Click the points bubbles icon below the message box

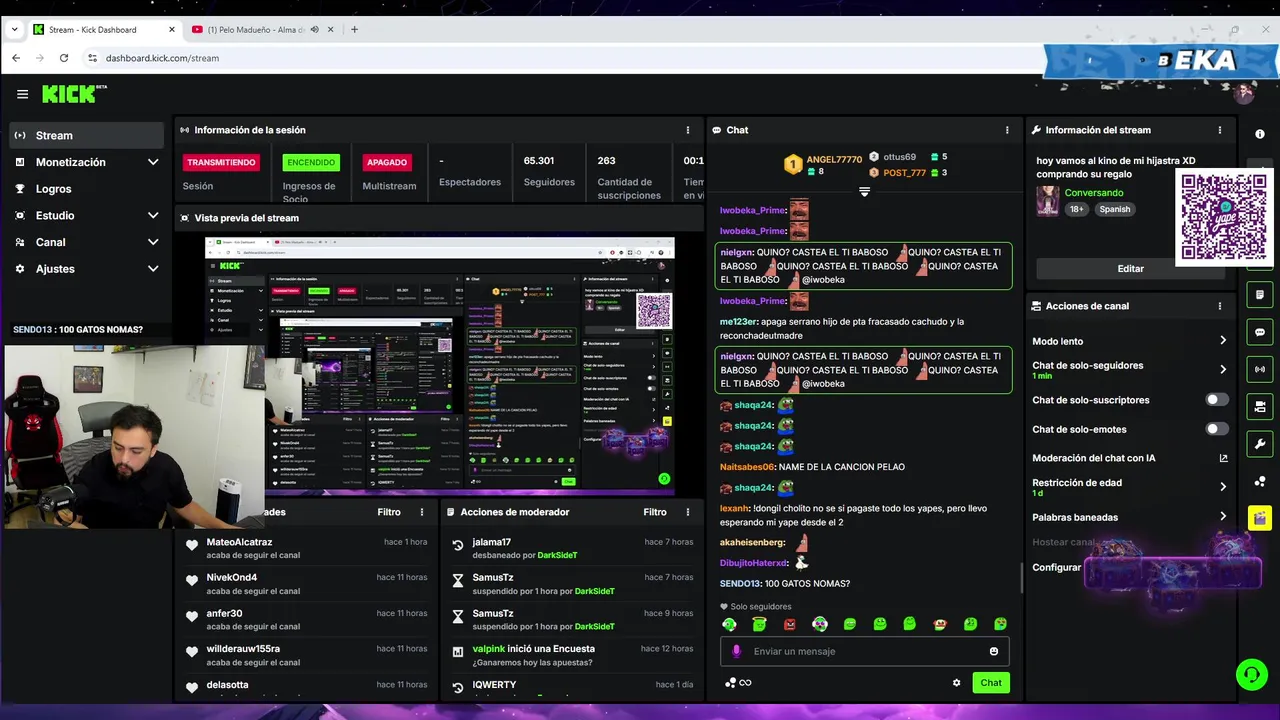point(730,683)
